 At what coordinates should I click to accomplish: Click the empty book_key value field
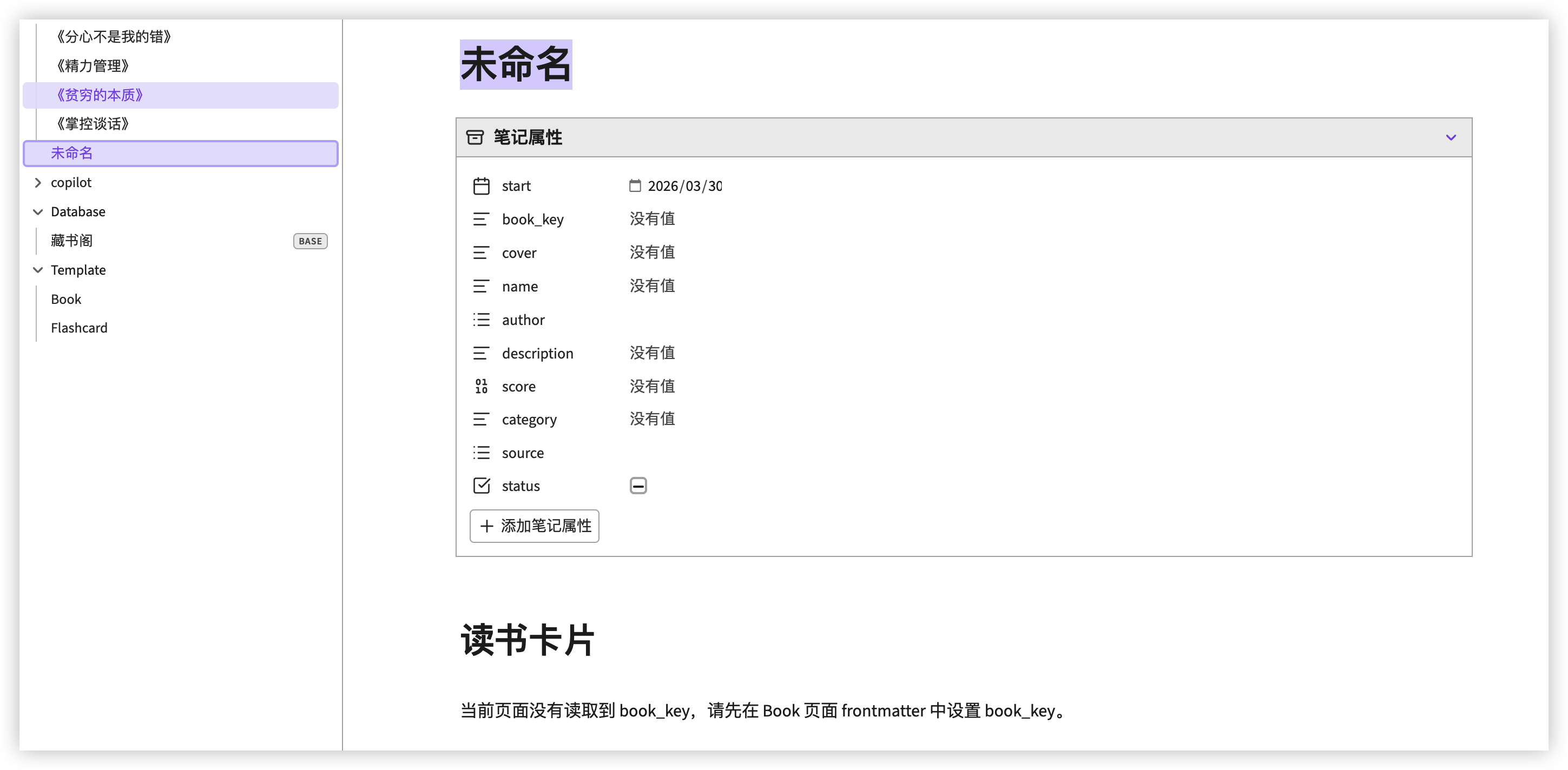pos(652,219)
